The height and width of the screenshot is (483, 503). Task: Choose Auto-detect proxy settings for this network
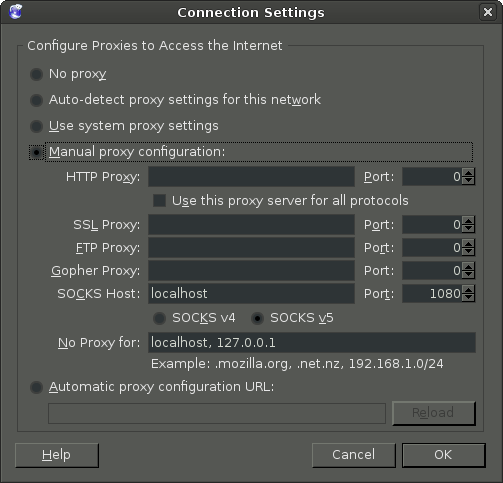pyautogui.click(x=36, y=100)
